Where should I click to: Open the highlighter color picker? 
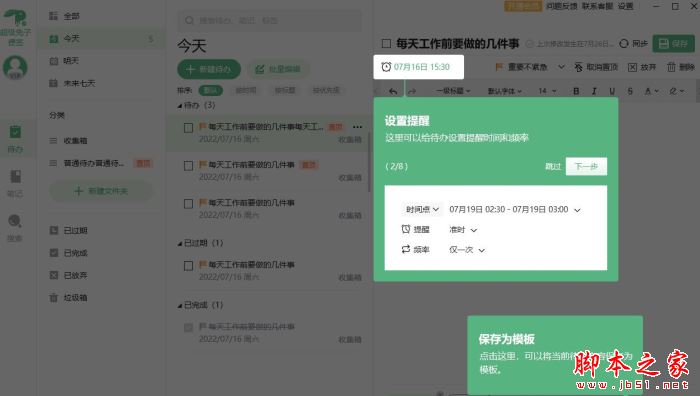[x=676, y=91]
